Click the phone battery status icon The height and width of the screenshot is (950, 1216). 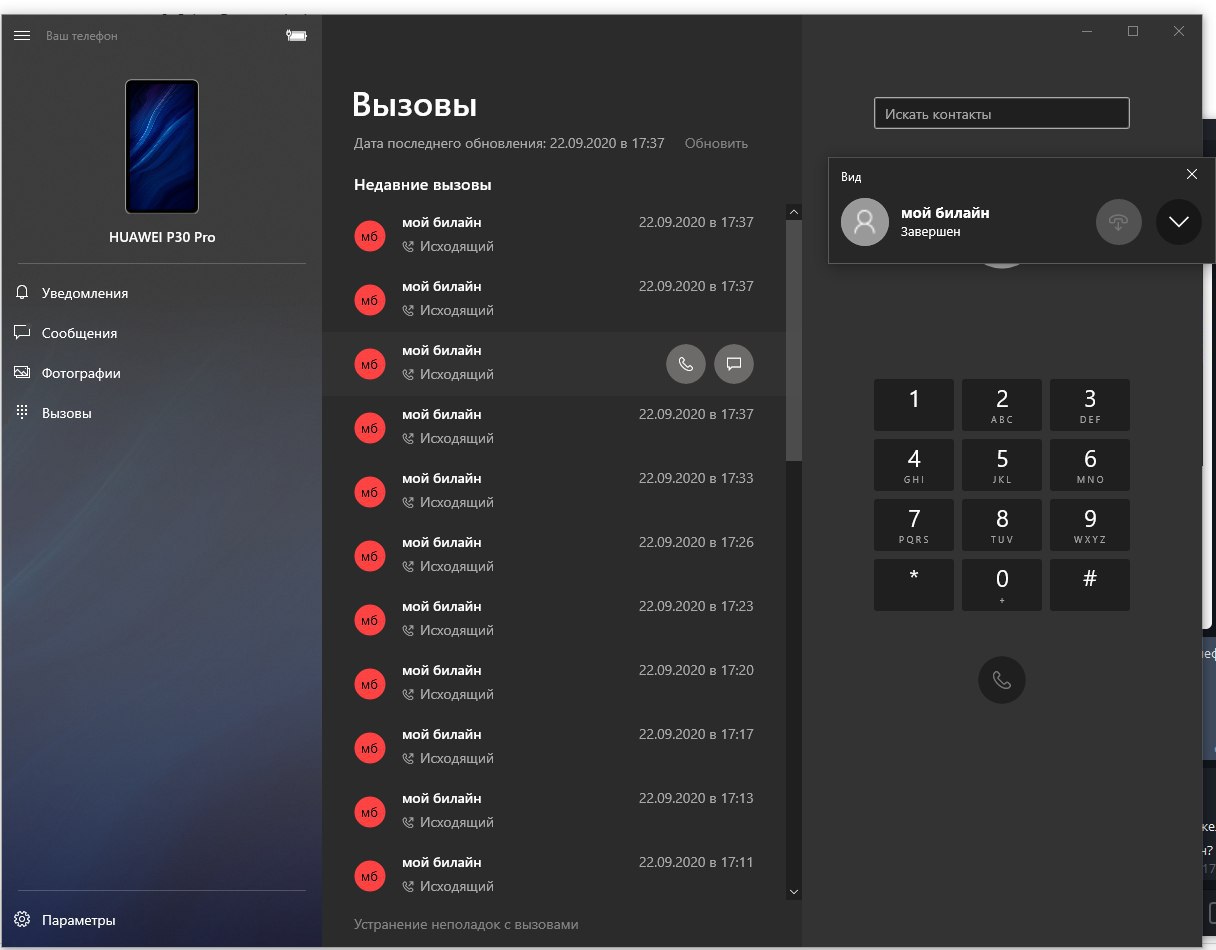click(x=296, y=35)
